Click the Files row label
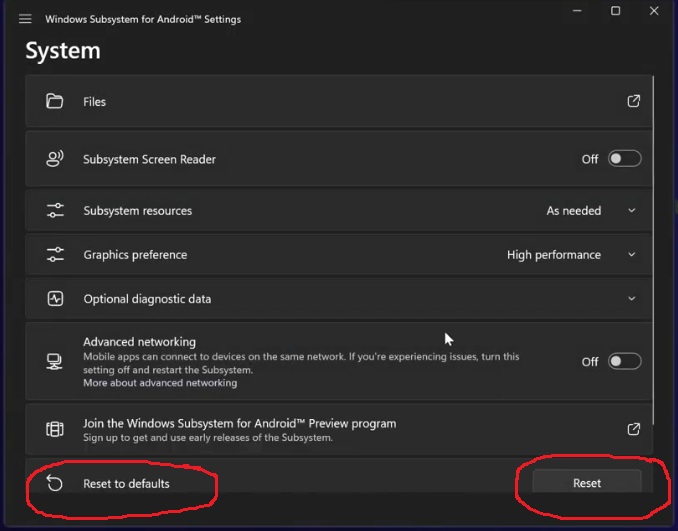Screen dimensions: 678x531 coord(94,102)
